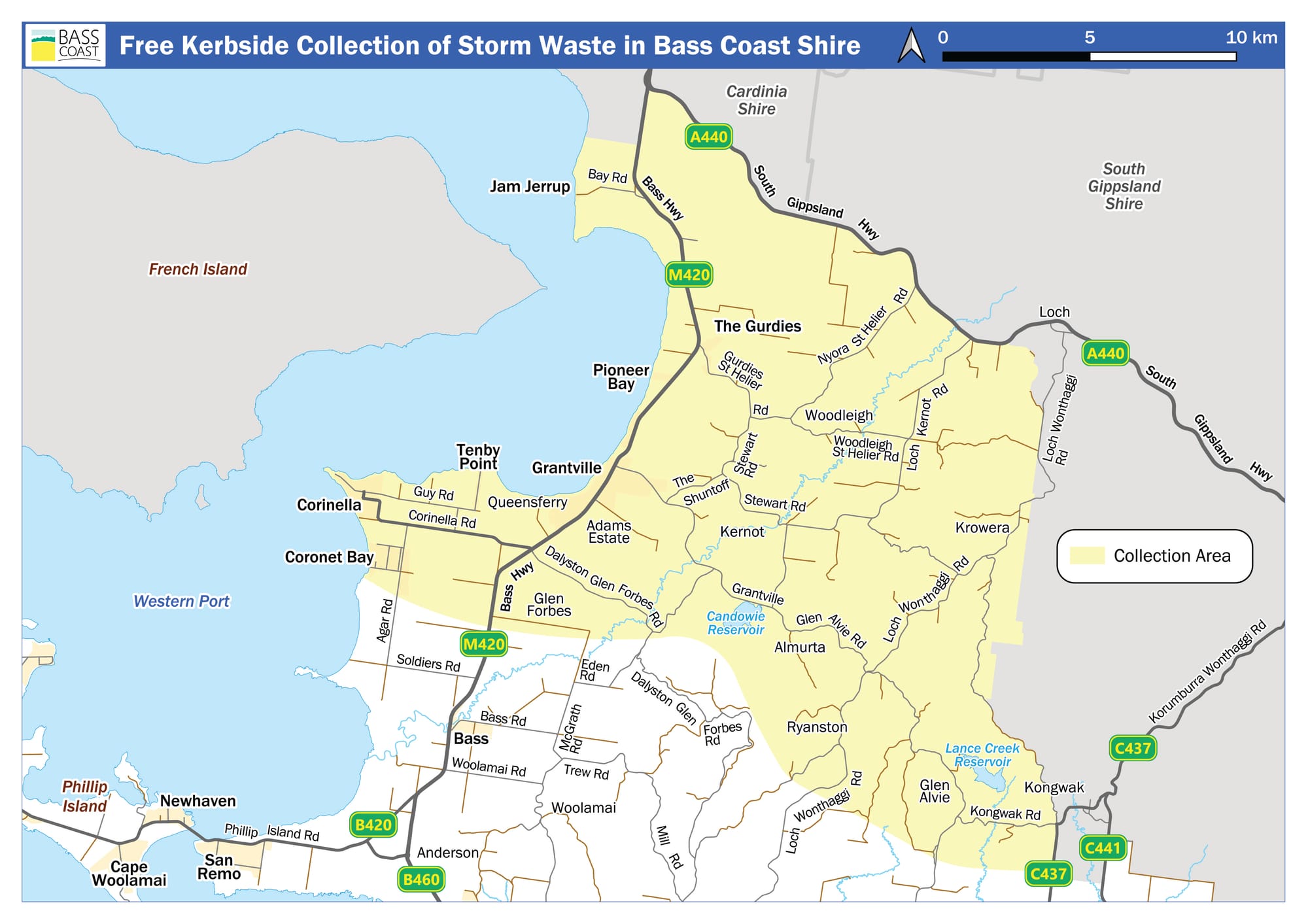Click the Kernot town label
Viewport: 1308px width, 924px height.
tap(742, 532)
